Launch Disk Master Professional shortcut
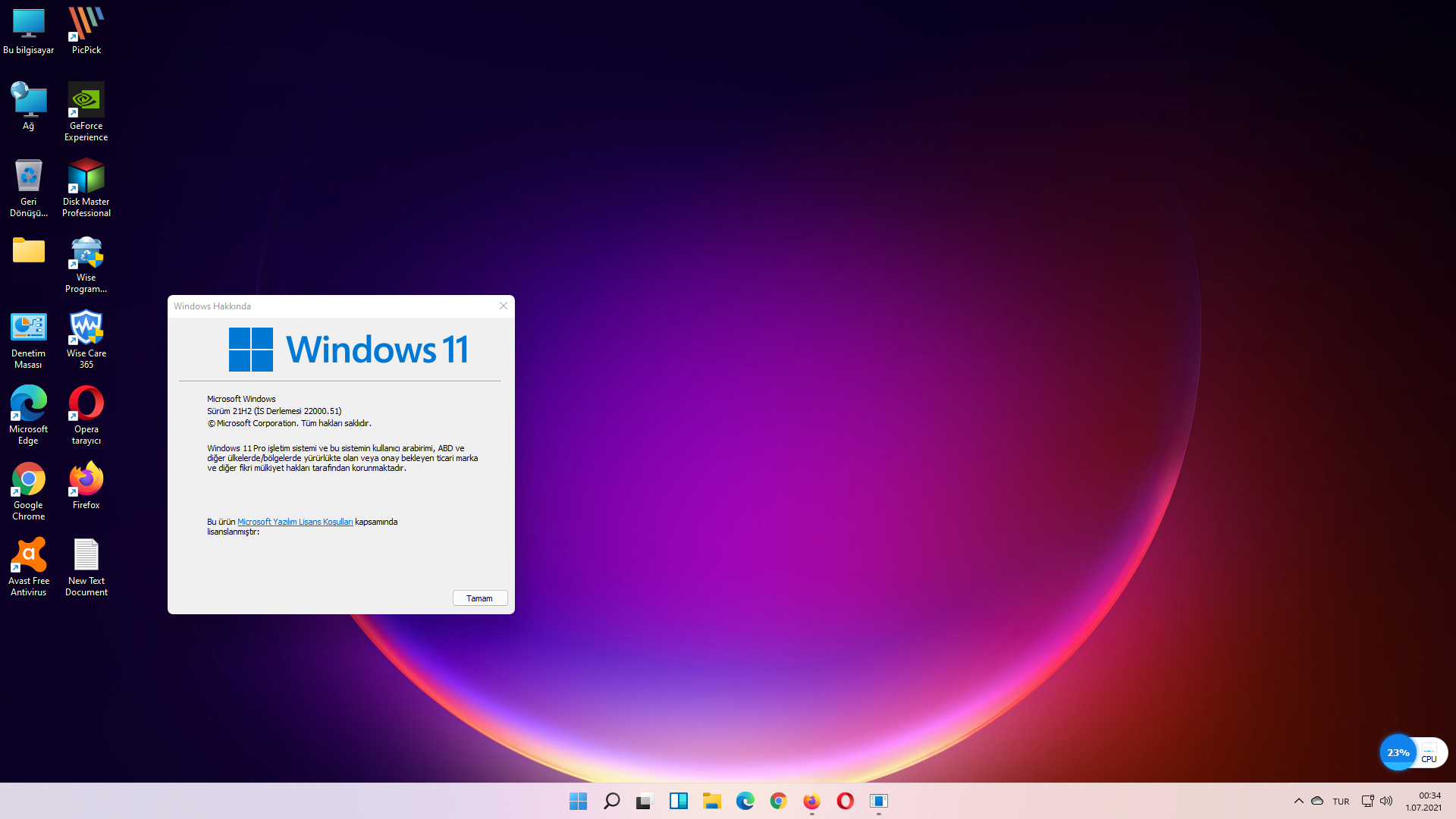This screenshot has height=819, width=1456. pos(86,187)
